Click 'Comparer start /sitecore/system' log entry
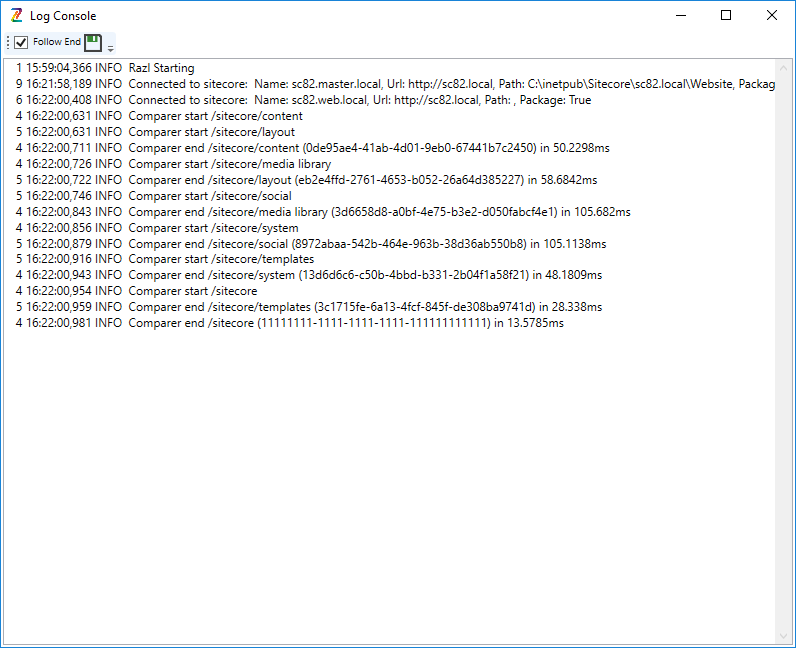This screenshot has width=796, height=648. point(157,228)
